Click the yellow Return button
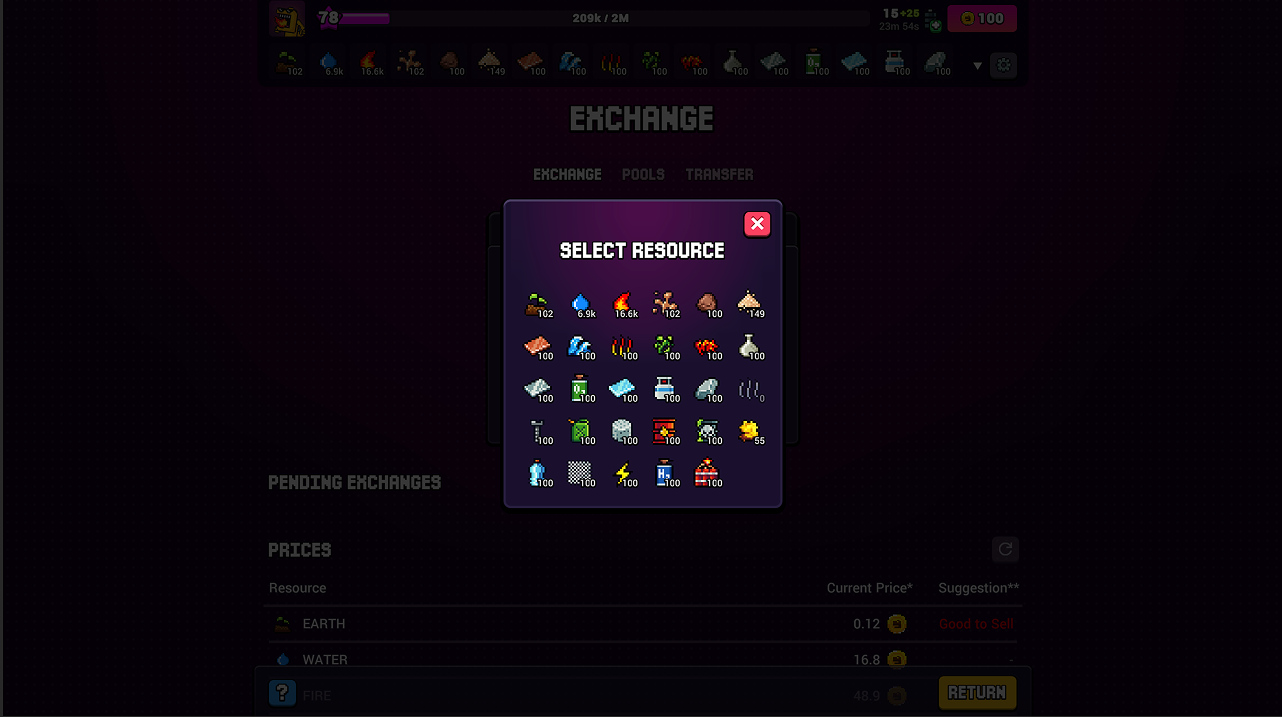This screenshot has width=1282, height=717. coord(977,693)
